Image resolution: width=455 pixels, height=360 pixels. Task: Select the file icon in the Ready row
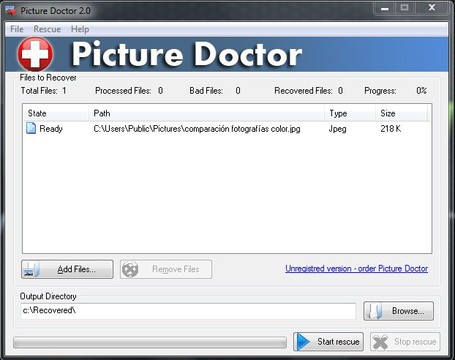pyautogui.click(x=31, y=128)
